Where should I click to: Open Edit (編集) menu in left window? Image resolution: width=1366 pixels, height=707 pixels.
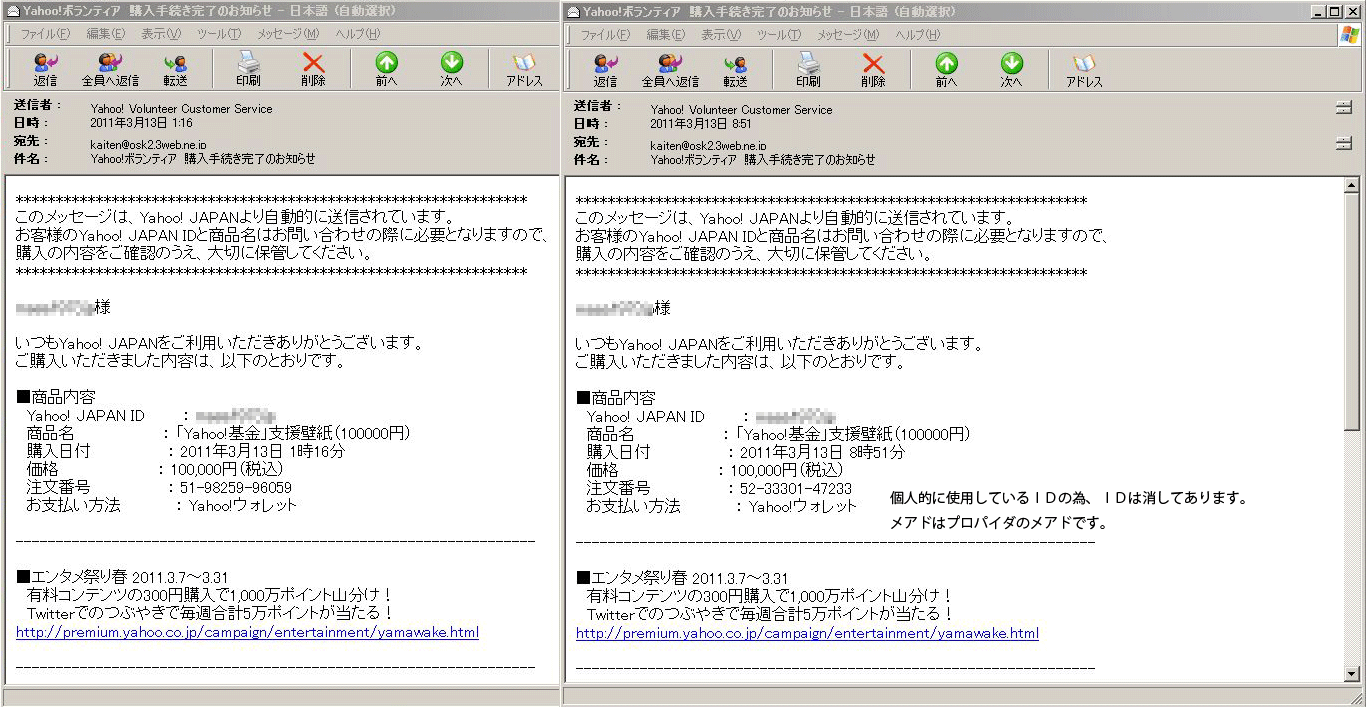pos(105,34)
